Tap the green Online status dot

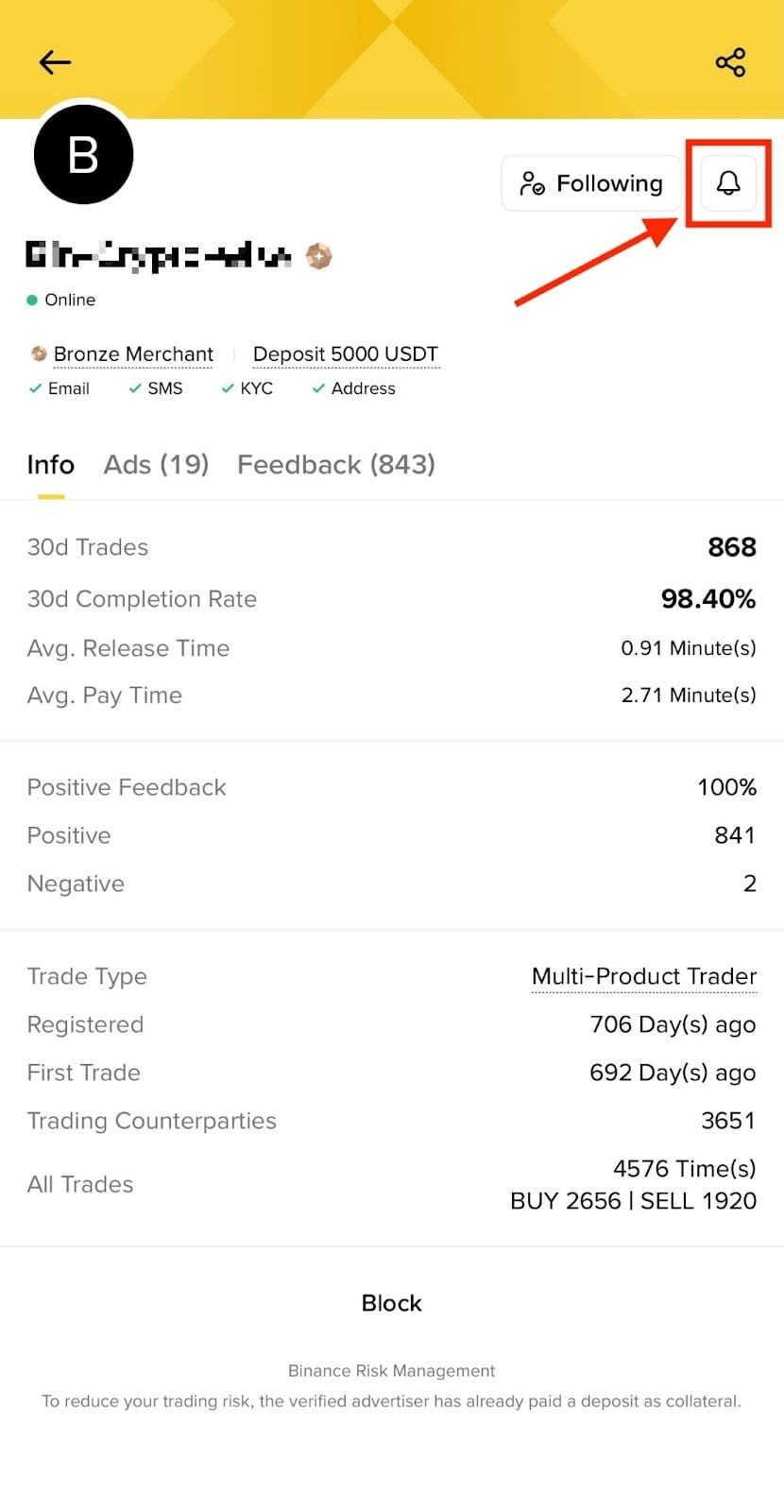pos(32,301)
